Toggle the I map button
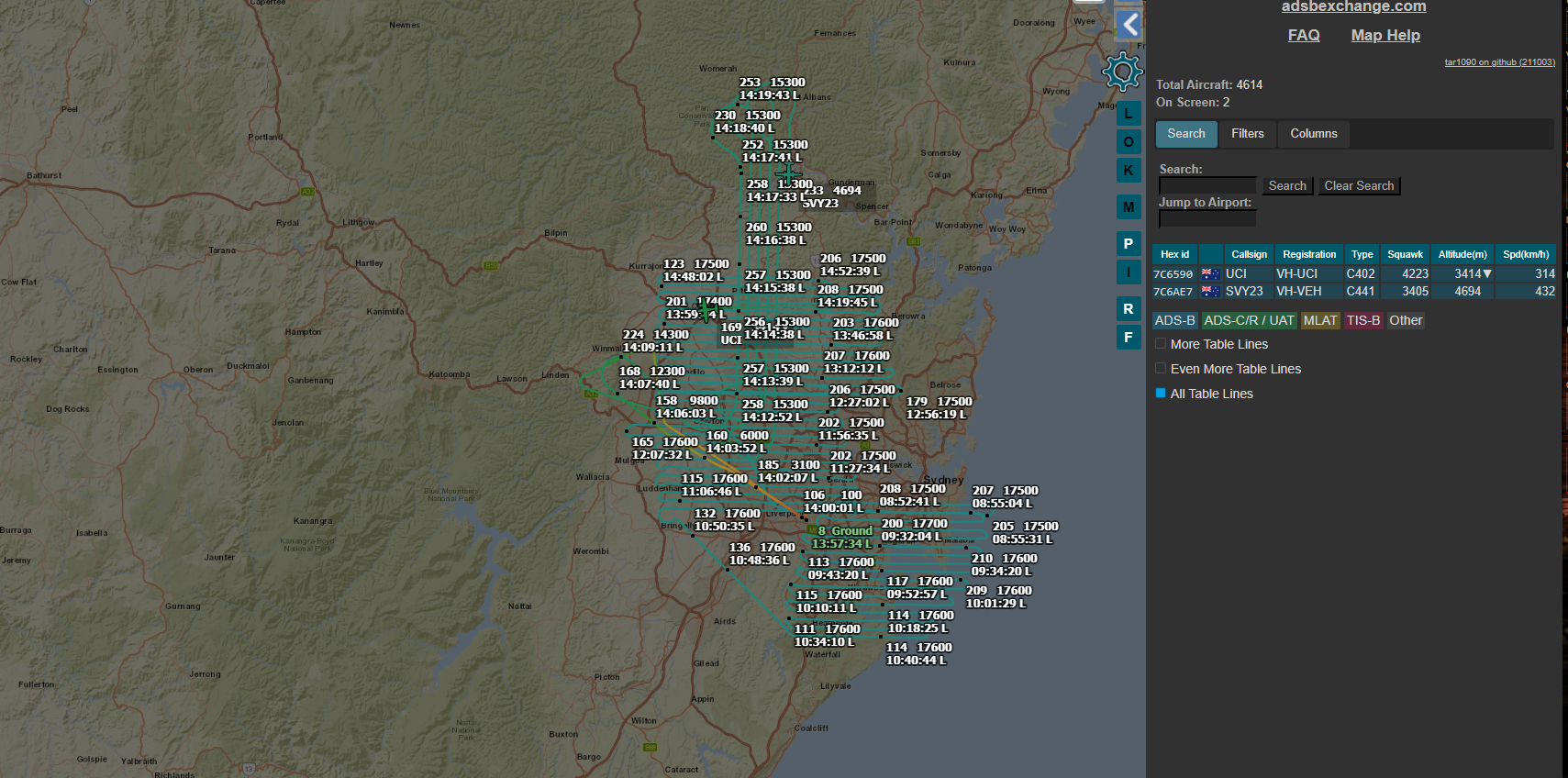Screen dimensions: 1568x778 pyautogui.click(x=1129, y=272)
